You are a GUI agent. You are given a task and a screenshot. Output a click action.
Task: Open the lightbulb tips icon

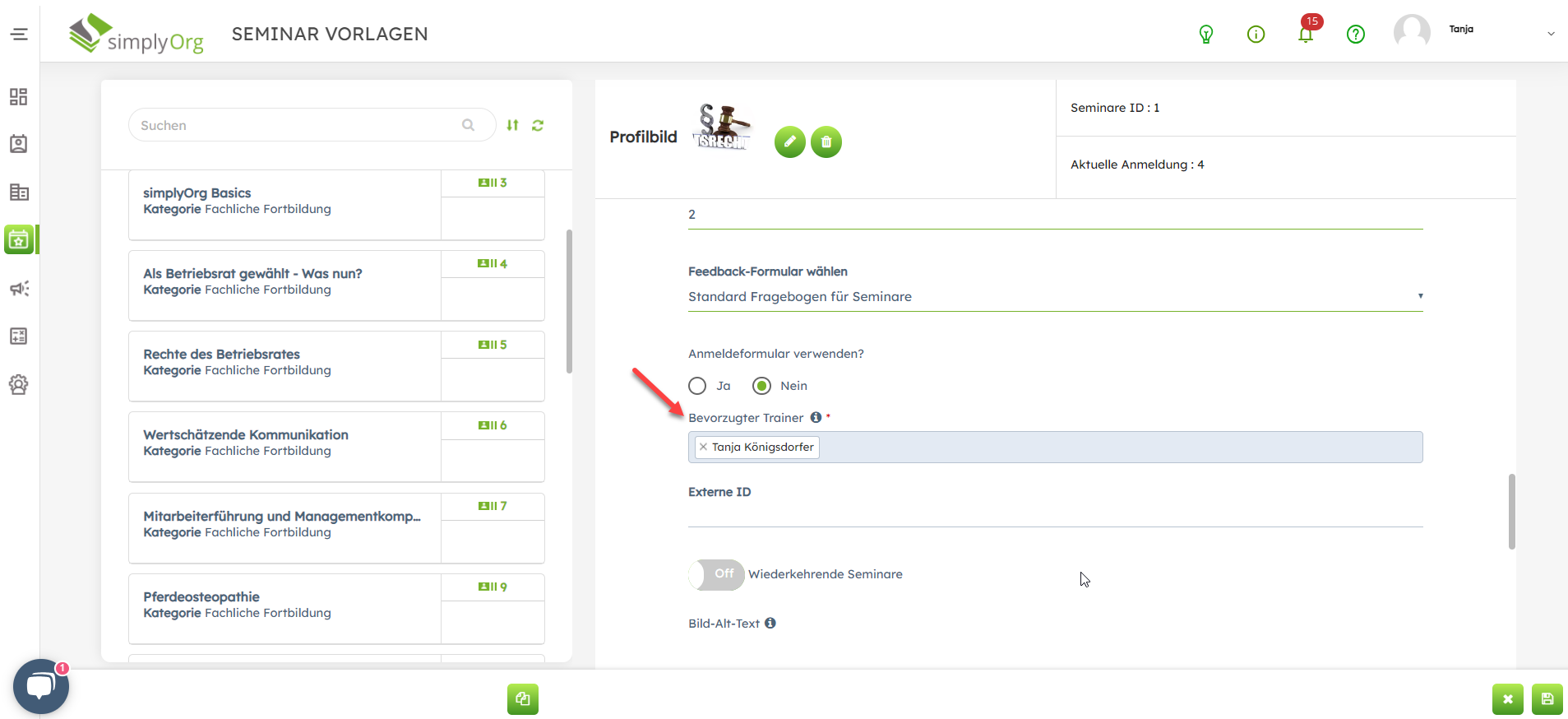tap(1205, 34)
